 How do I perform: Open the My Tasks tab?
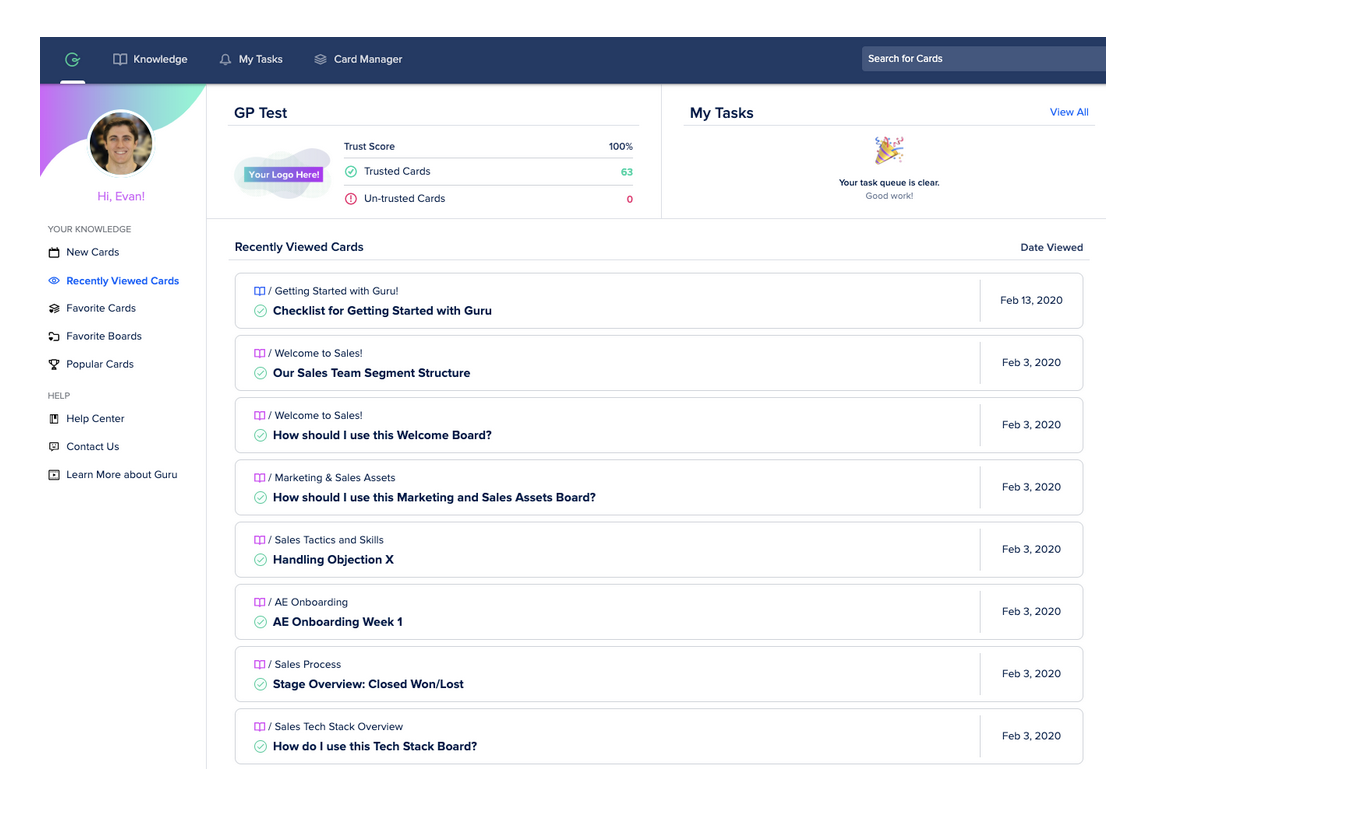coord(251,60)
